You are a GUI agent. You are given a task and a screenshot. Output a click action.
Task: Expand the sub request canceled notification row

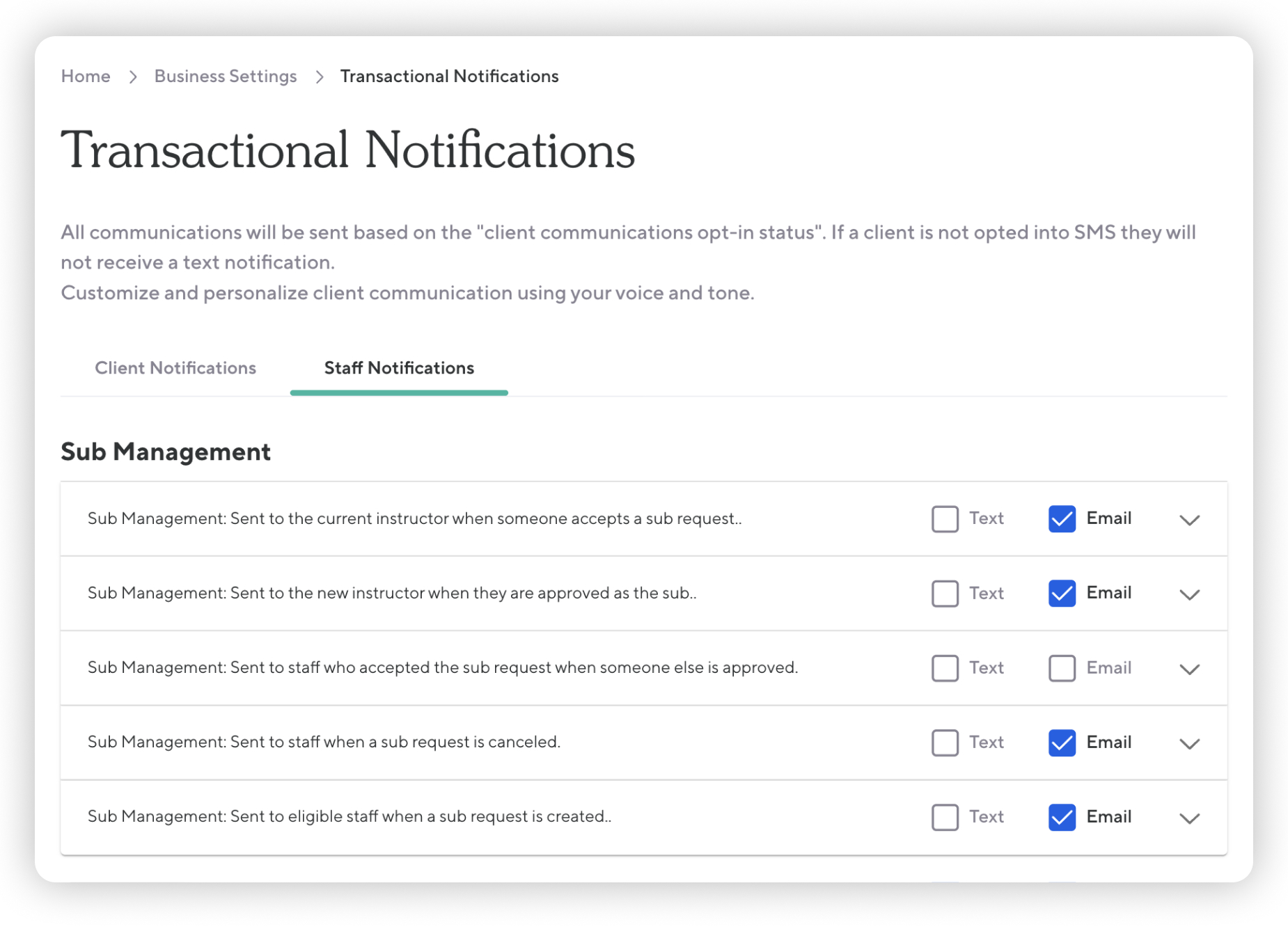(1190, 743)
